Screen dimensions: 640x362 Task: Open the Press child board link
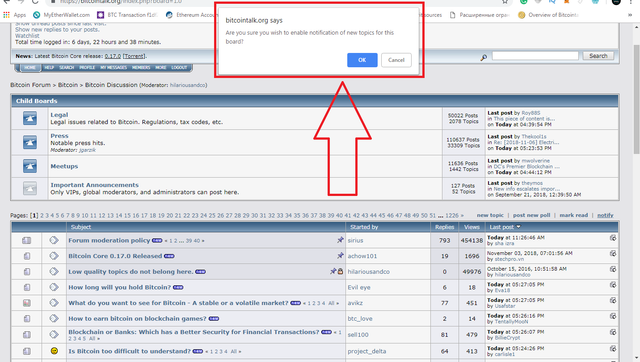click(59, 136)
